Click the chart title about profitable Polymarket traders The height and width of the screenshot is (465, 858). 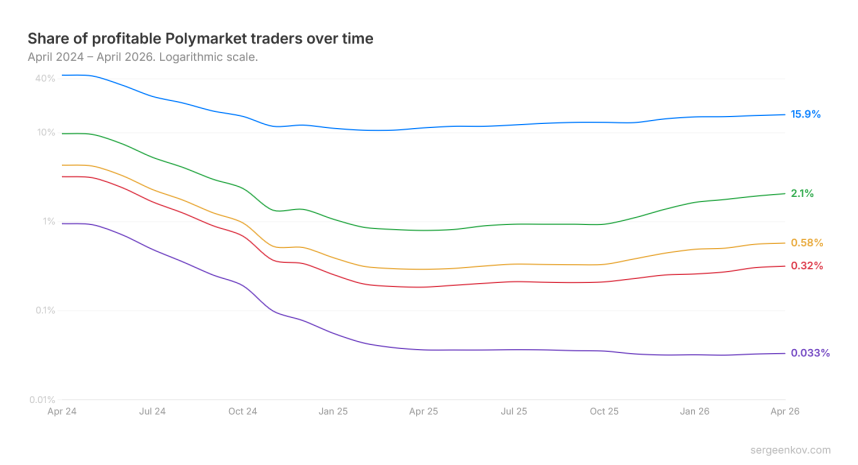tap(201, 38)
